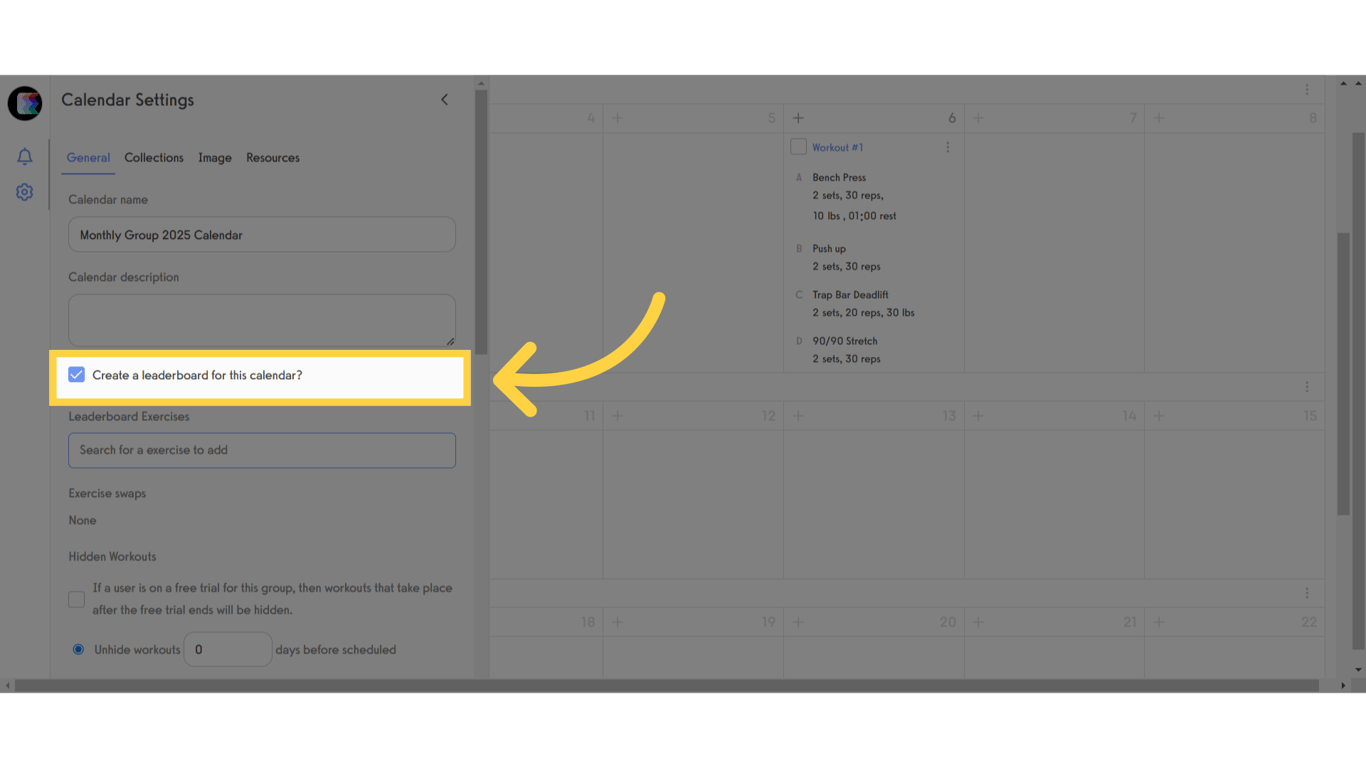Screen dimensions: 1366x768
Task: Tick the Workout #1 checkbox
Action: click(x=798, y=147)
